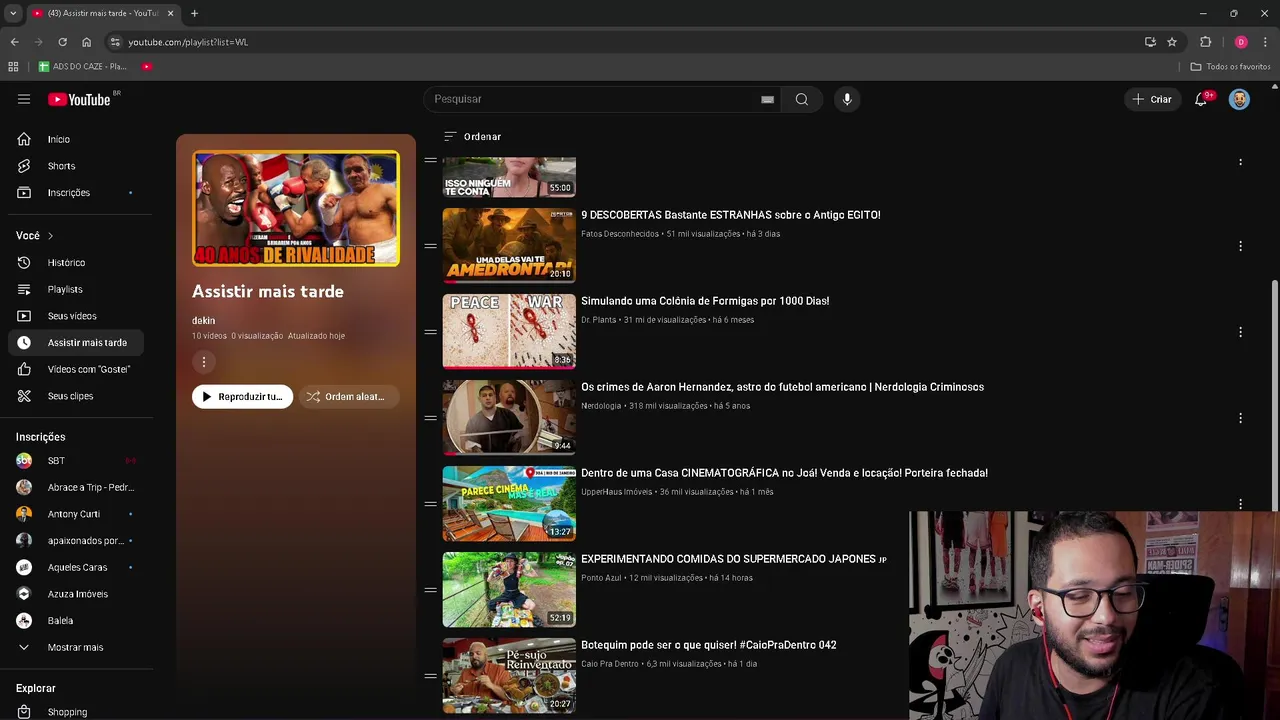Click Ordem aleatória shuffle button
This screenshot has height=720, width=1280.
348,397
